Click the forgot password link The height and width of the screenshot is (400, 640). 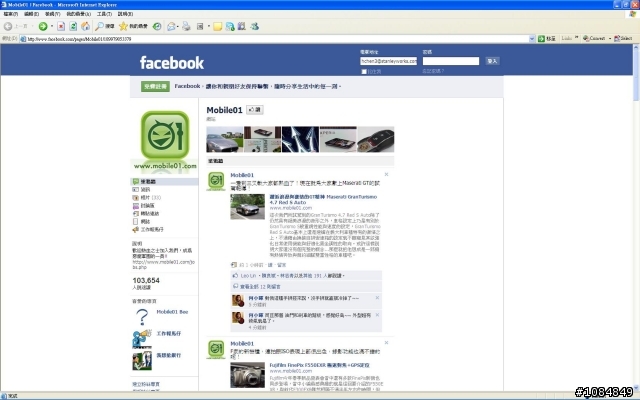click(x=433, y=71)
